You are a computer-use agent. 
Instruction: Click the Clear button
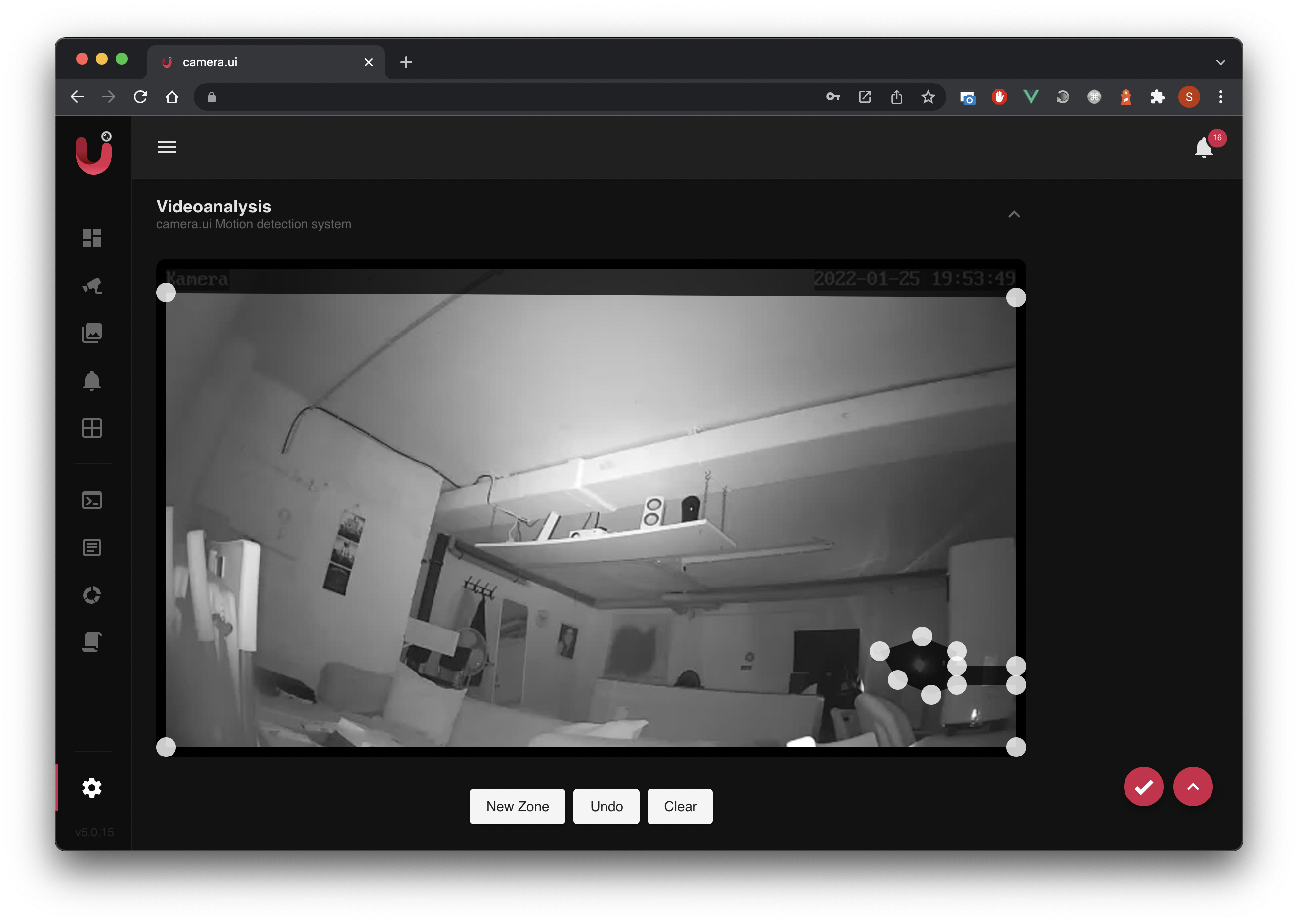click(680, 806)
